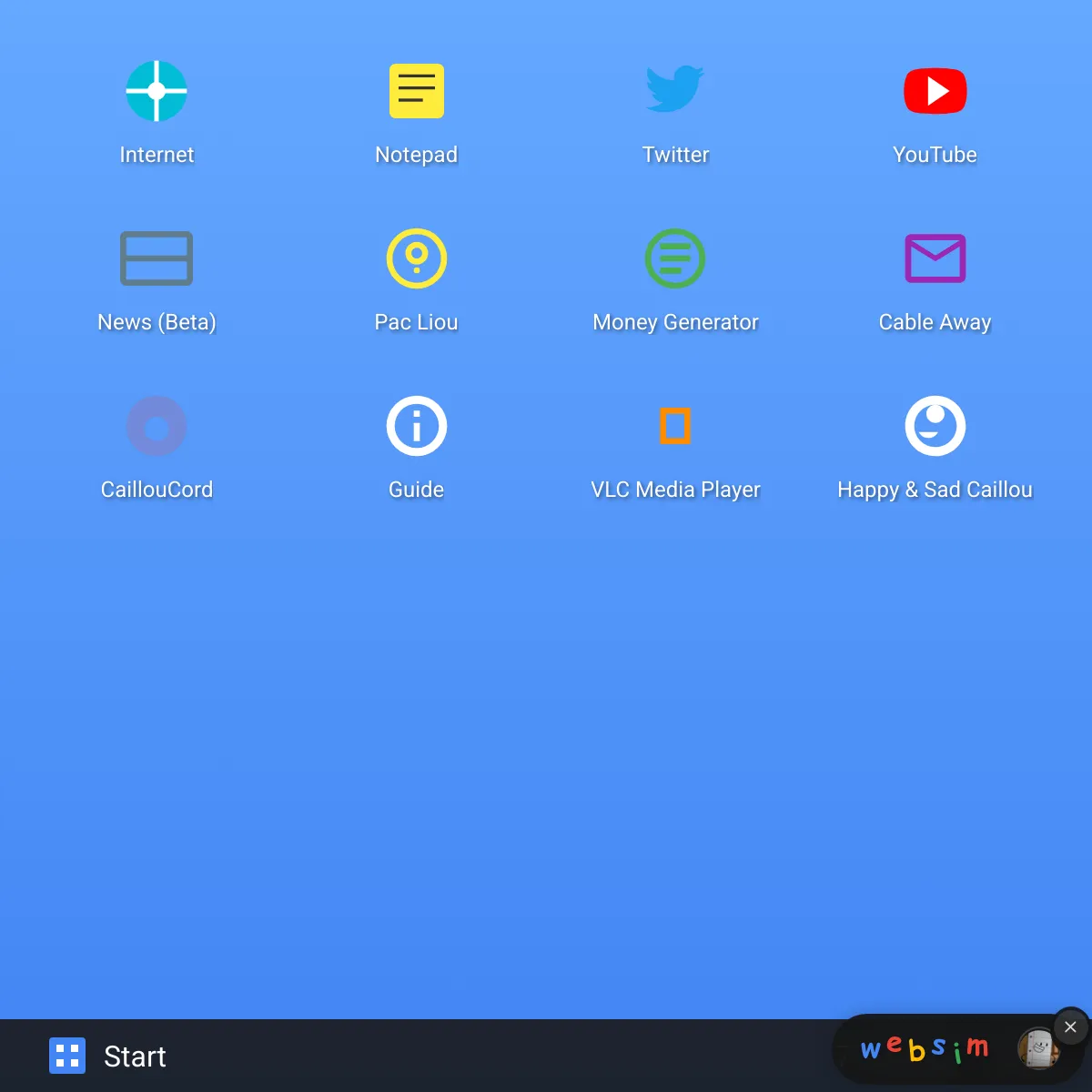The height and width of the screenshot is (1092, 1092).
Task: Open the Happy & Sad Caillou face icon
Action: [x=935, y=426]
